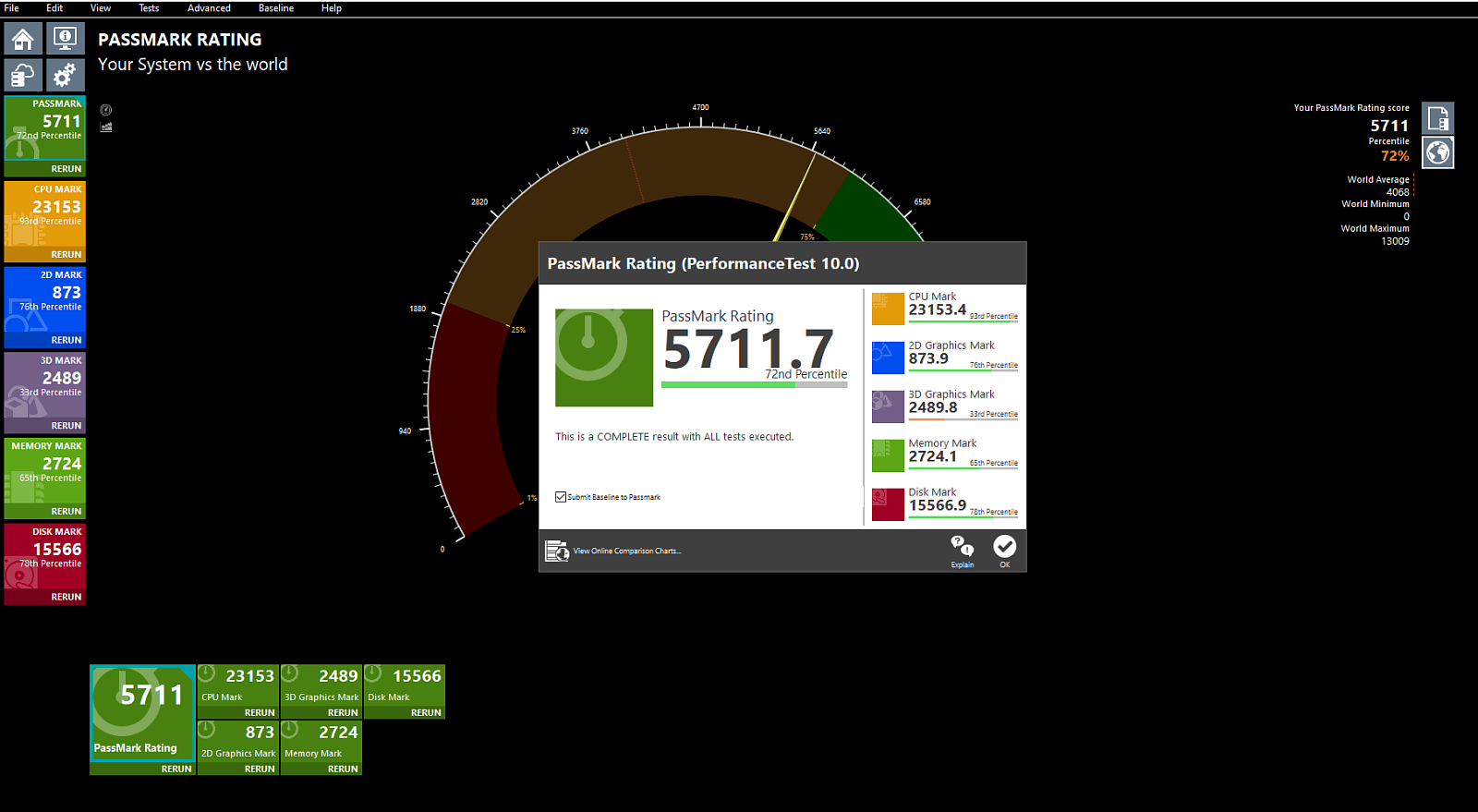Rerun the 3D MARK test from the sidebar
The width and height of the screenshot is (1478, 812).
pyautogui.click(x=67, y=426)
